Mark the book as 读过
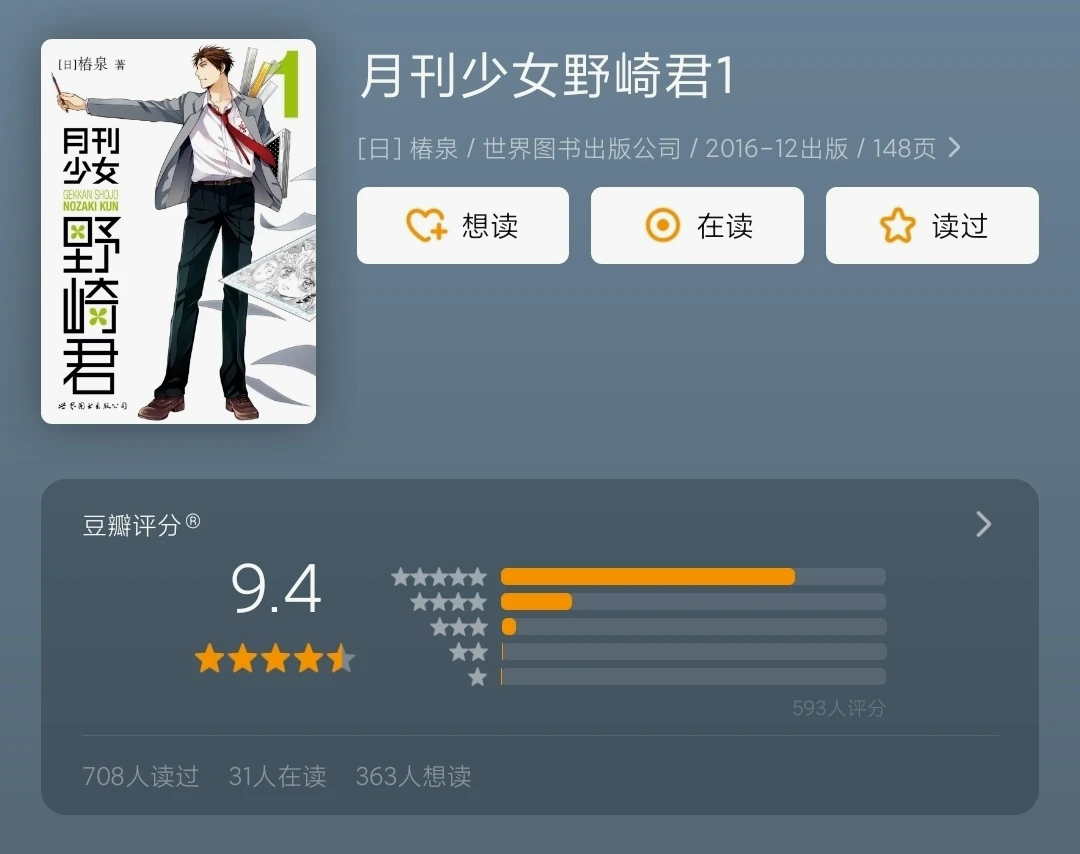Viewport: 1080px width, 854px height. click(x=932, y=225)
